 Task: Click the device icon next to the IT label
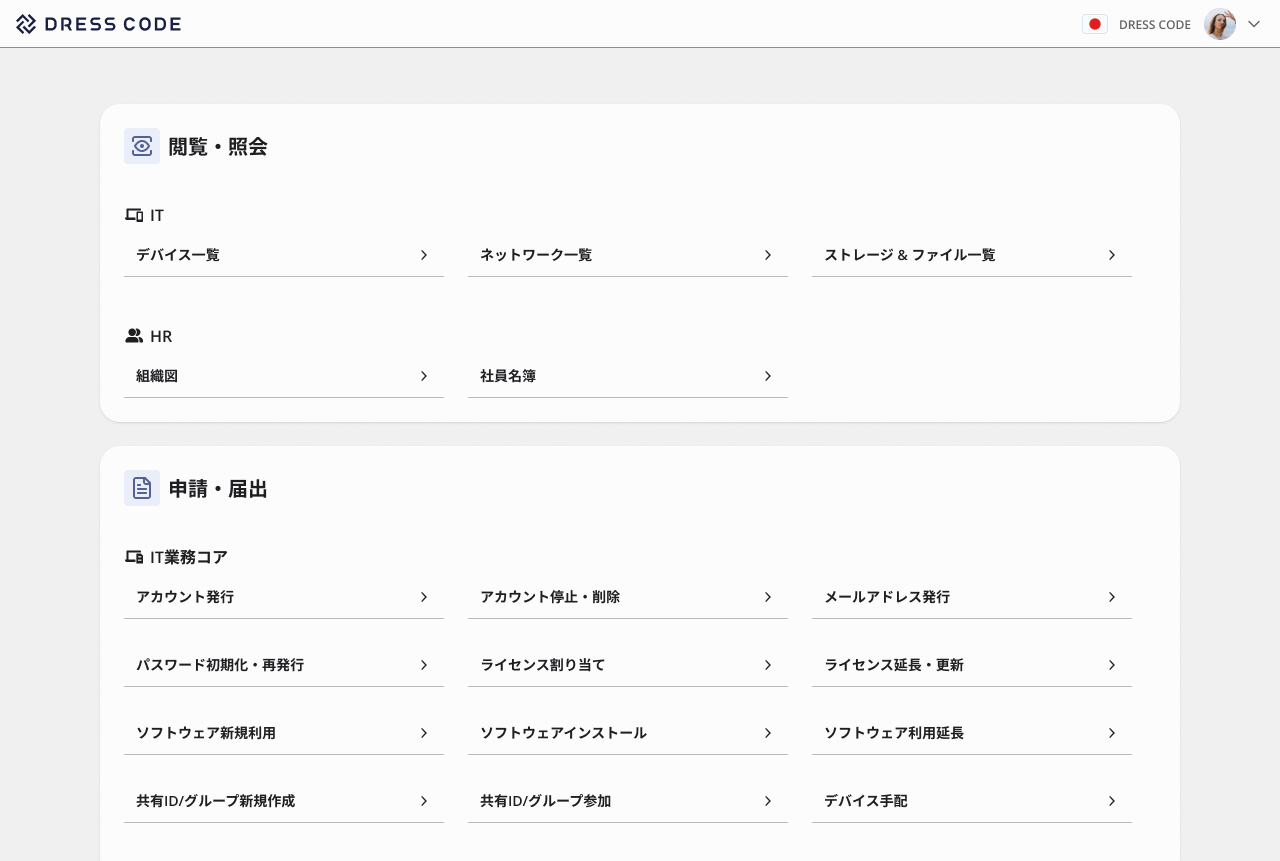pyautogui.click(x=134, y=214)
